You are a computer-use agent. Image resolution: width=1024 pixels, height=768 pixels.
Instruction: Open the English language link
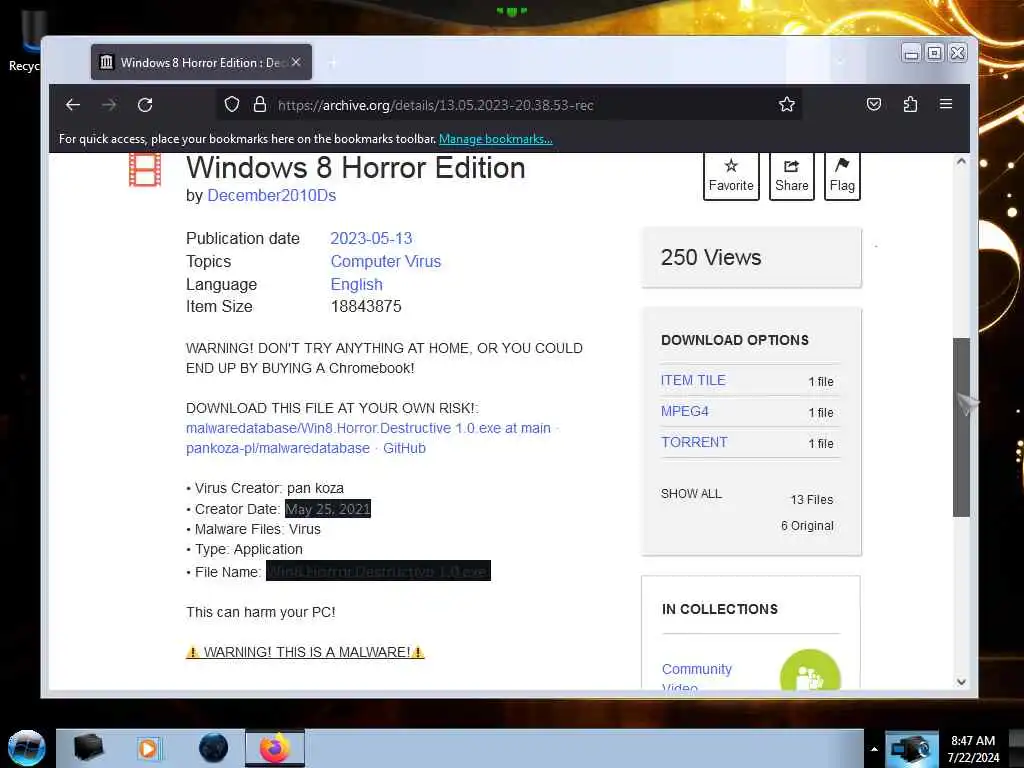click(357, 284)
